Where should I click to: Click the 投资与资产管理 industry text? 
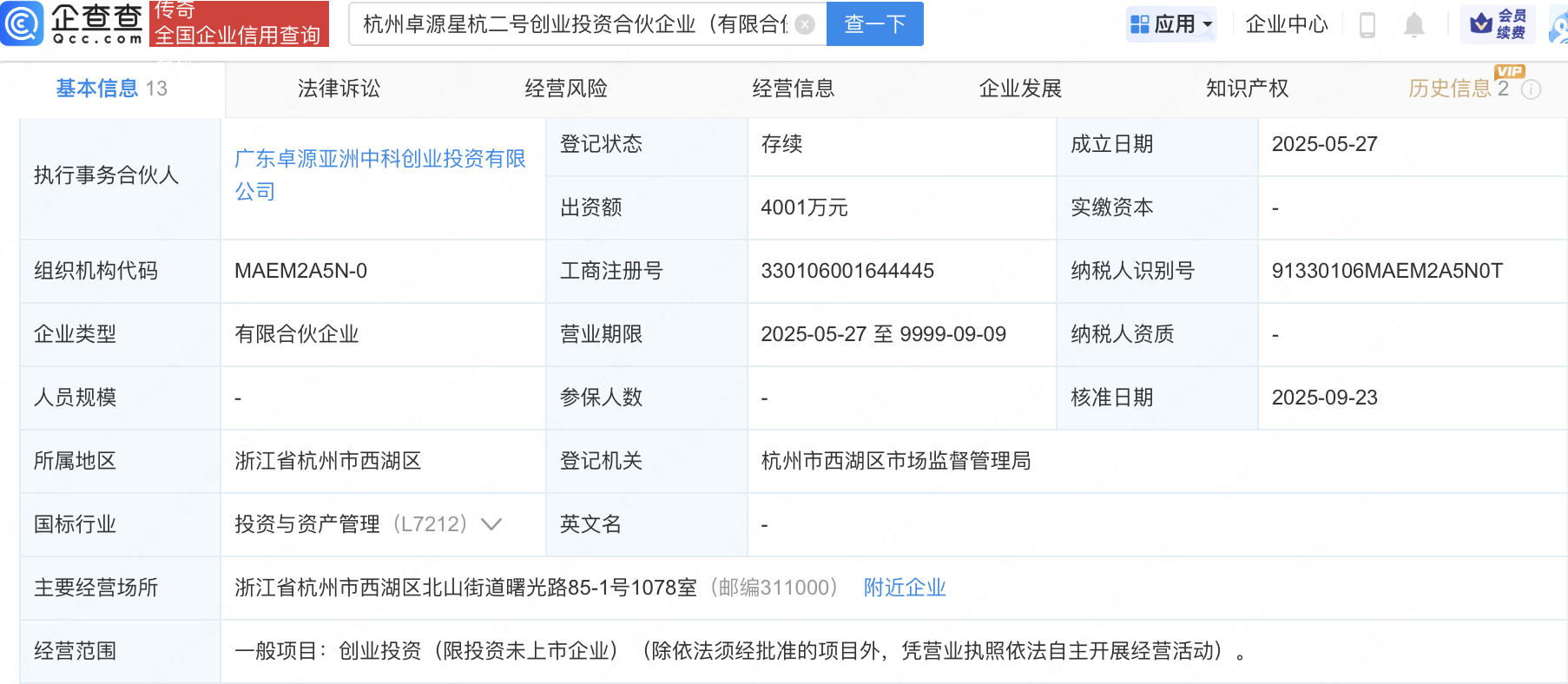[x=307, y=524]
